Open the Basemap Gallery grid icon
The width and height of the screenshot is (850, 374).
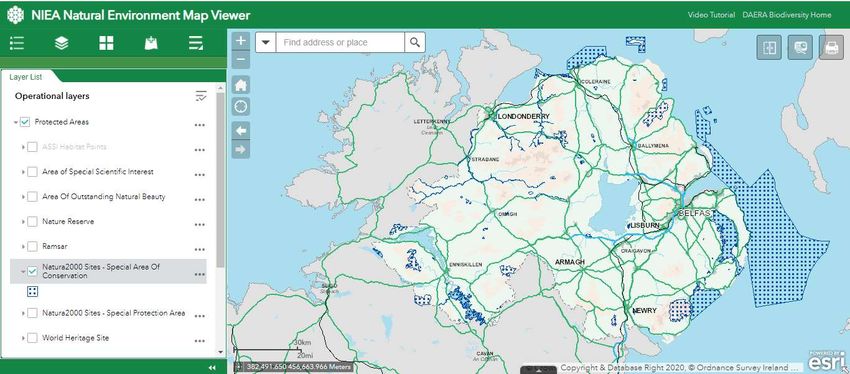tap(106, 43)
